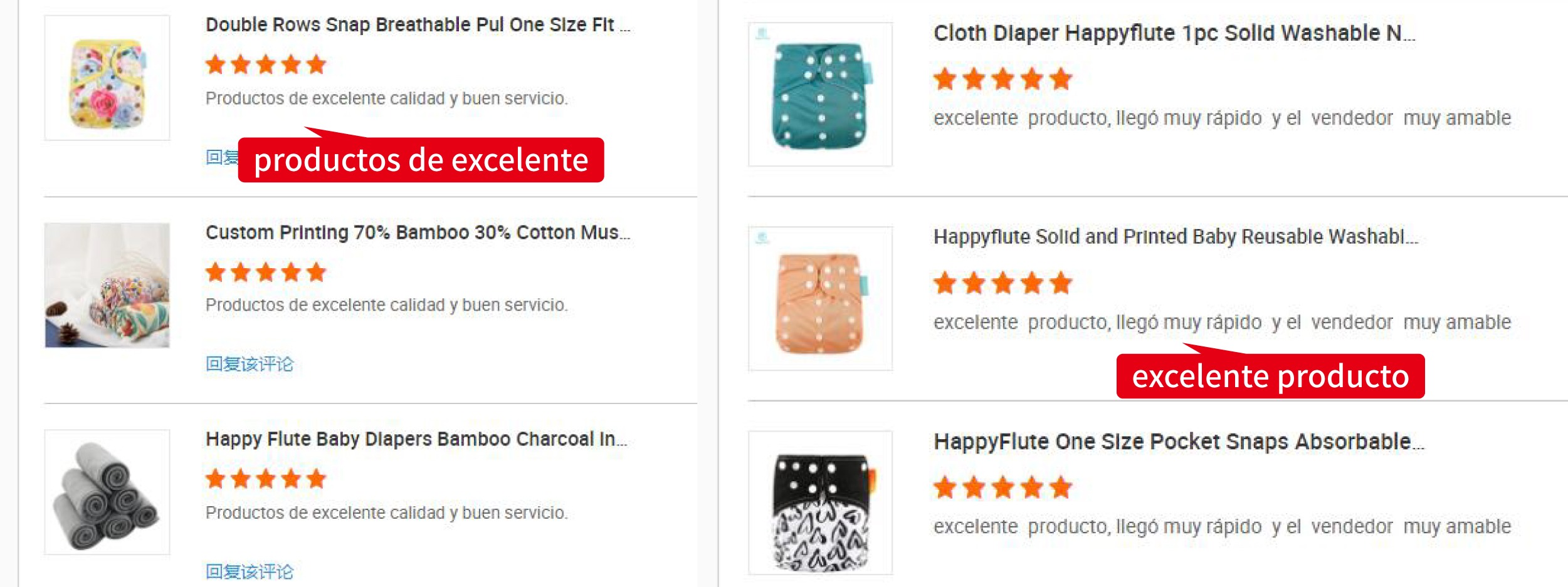
Task: Open Cloth Diaper Happyflute 1pc Solid Washable link
Action: click(x=1174, y=33)
